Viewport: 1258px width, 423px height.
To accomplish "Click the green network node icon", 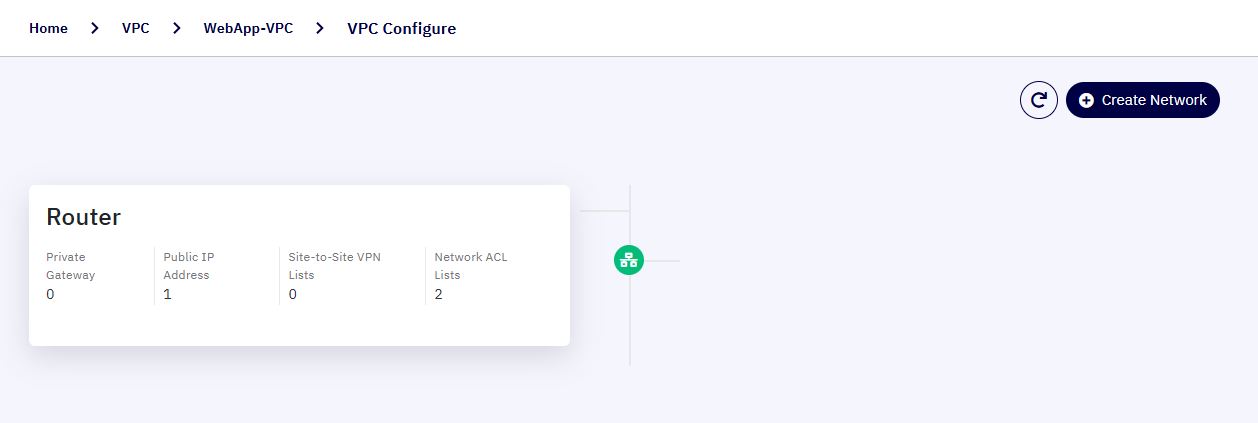I will 629,261.
